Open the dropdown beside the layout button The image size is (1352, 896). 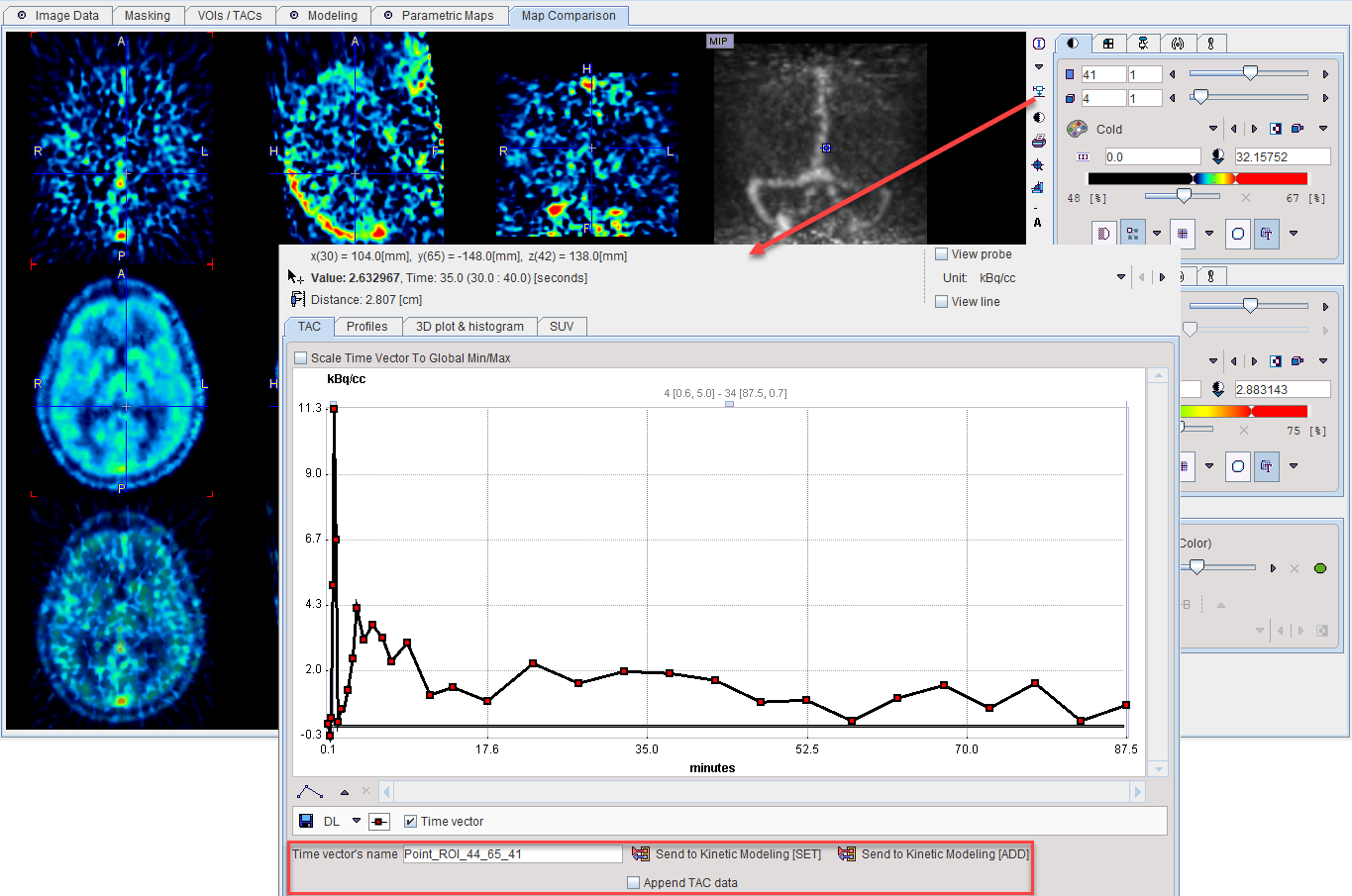1157,234
